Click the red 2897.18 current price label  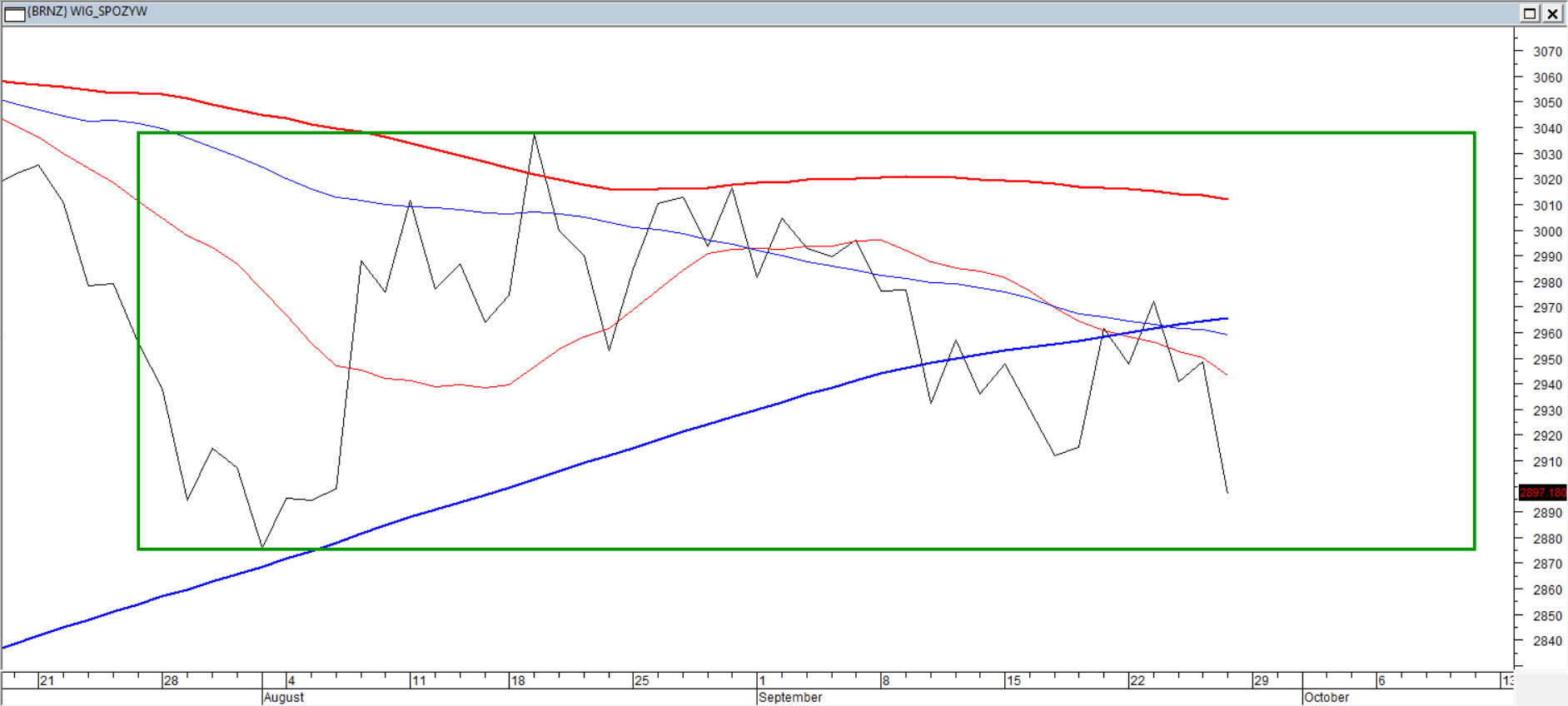point(1542,493)
